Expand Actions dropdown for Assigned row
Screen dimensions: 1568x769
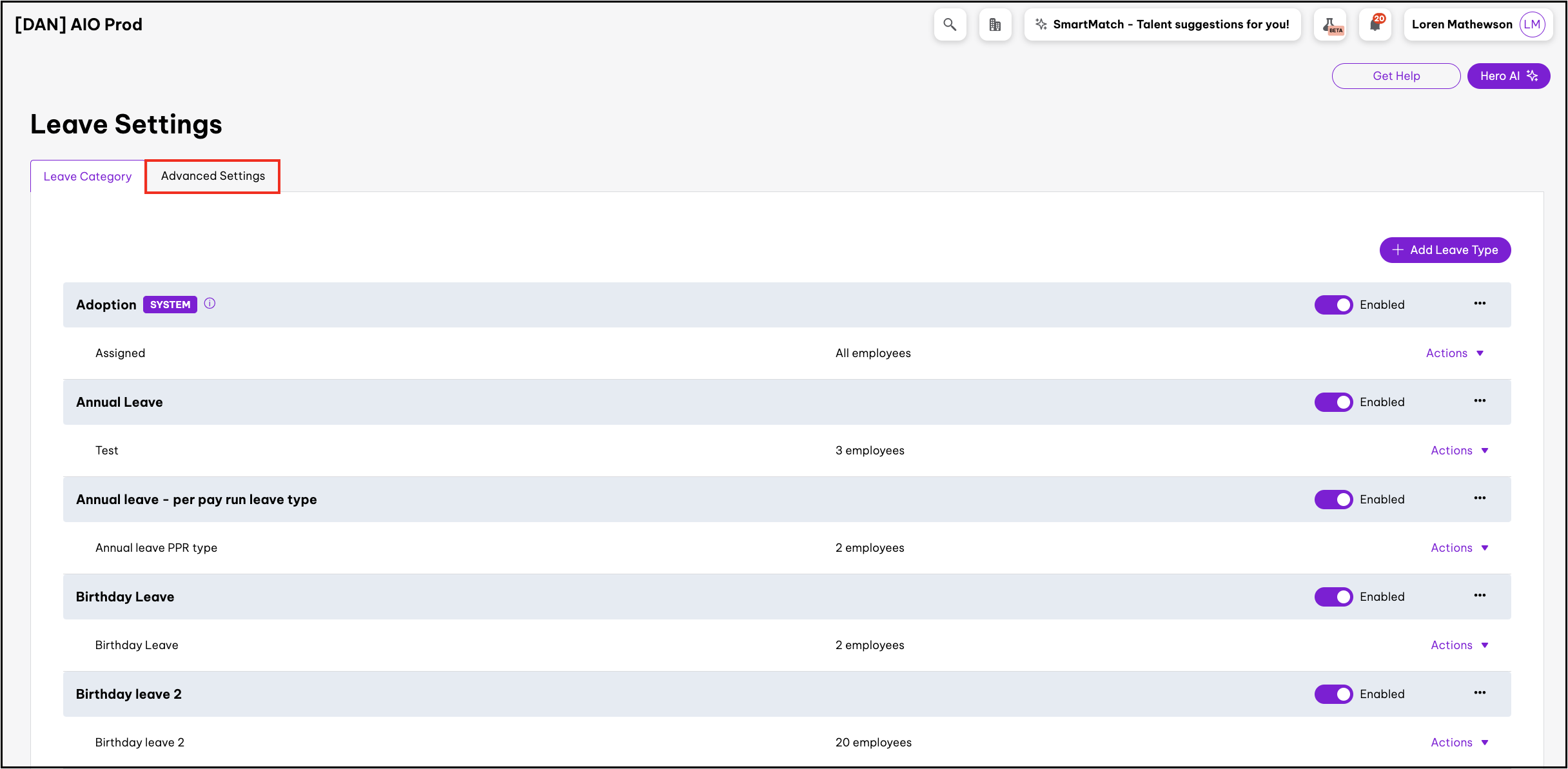coord(1455,353)
